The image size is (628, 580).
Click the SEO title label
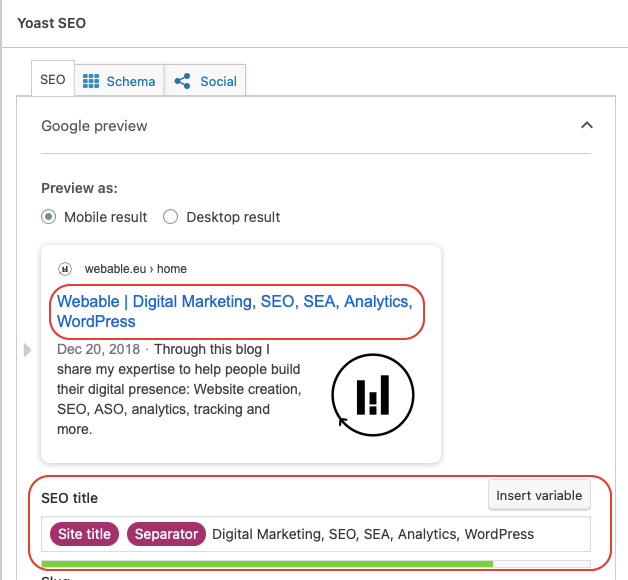69,498
